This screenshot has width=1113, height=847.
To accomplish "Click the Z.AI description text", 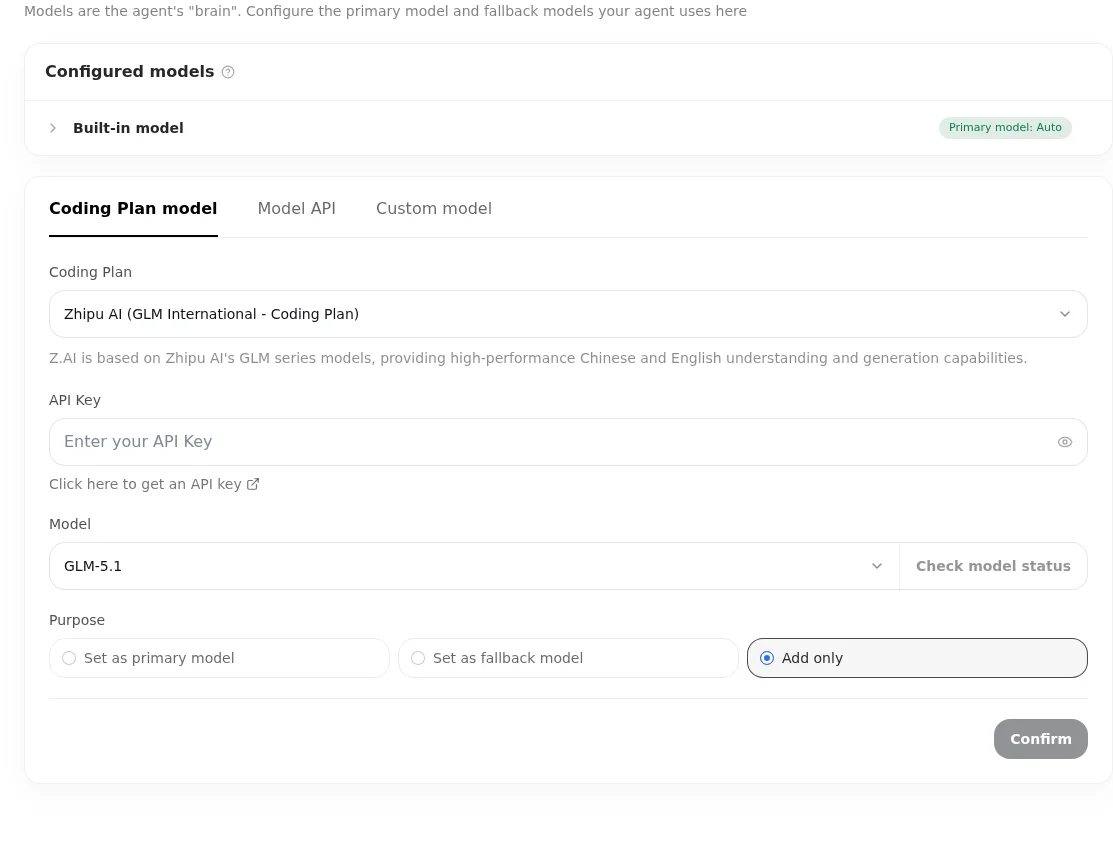I will tap(538, 358).
